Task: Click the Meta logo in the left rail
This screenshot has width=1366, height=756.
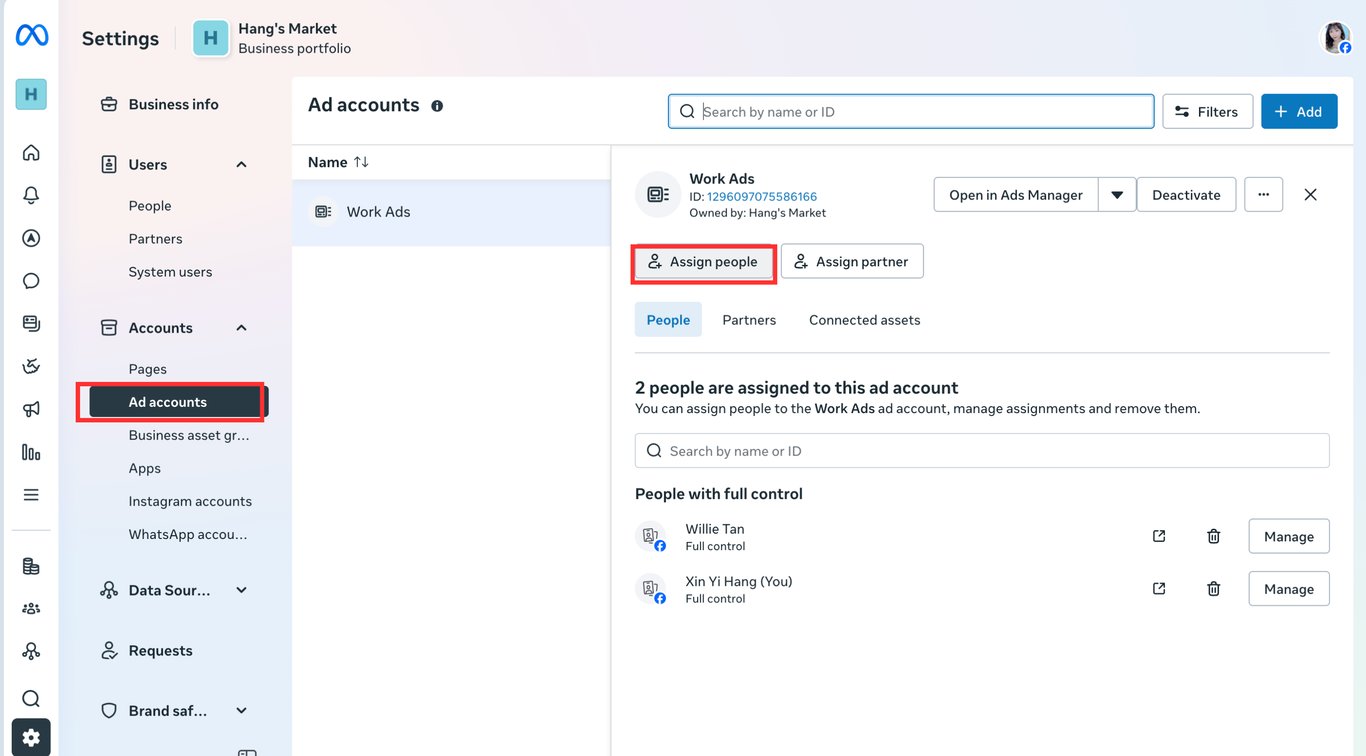Action: [x=31, y=36]
